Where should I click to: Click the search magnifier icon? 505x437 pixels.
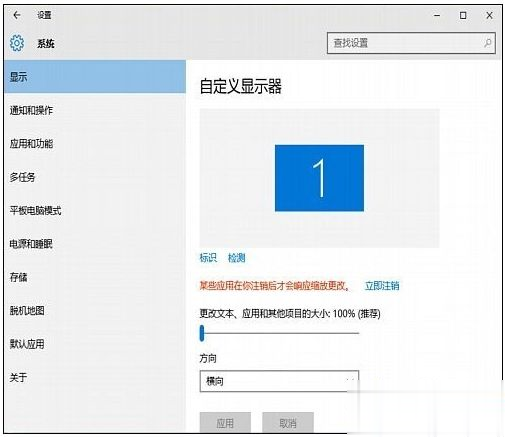(x=487, y=43)
